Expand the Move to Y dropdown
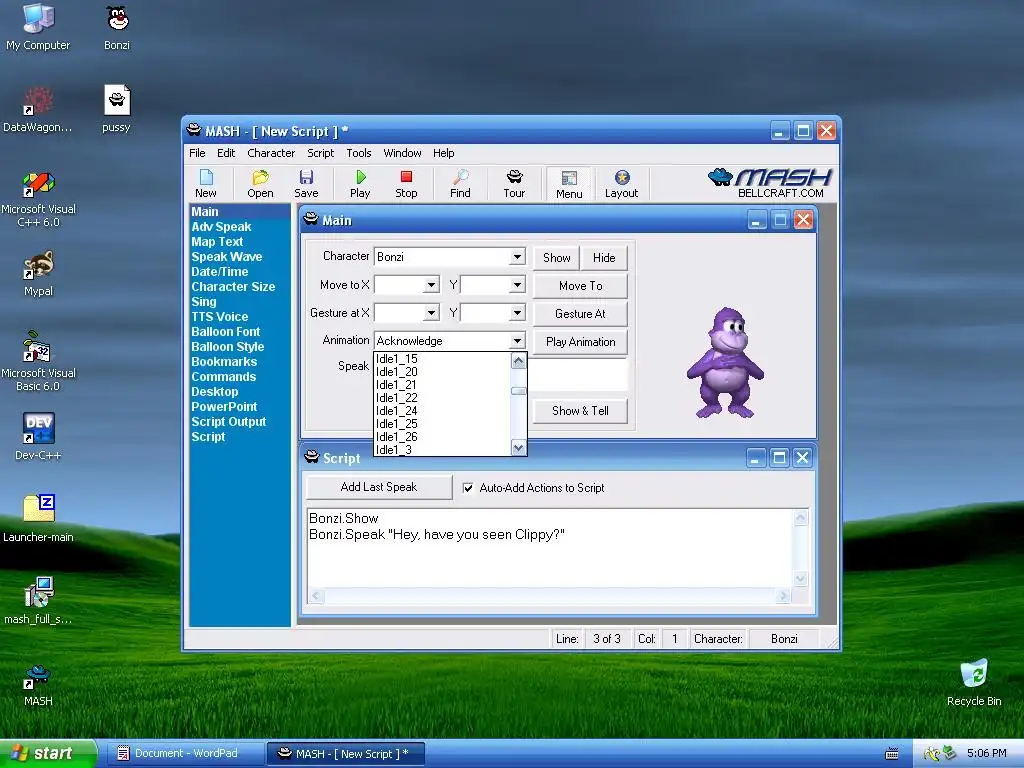Image resolution: width=1024 pixels, height=768 pixels. click(x=517, y=285)
